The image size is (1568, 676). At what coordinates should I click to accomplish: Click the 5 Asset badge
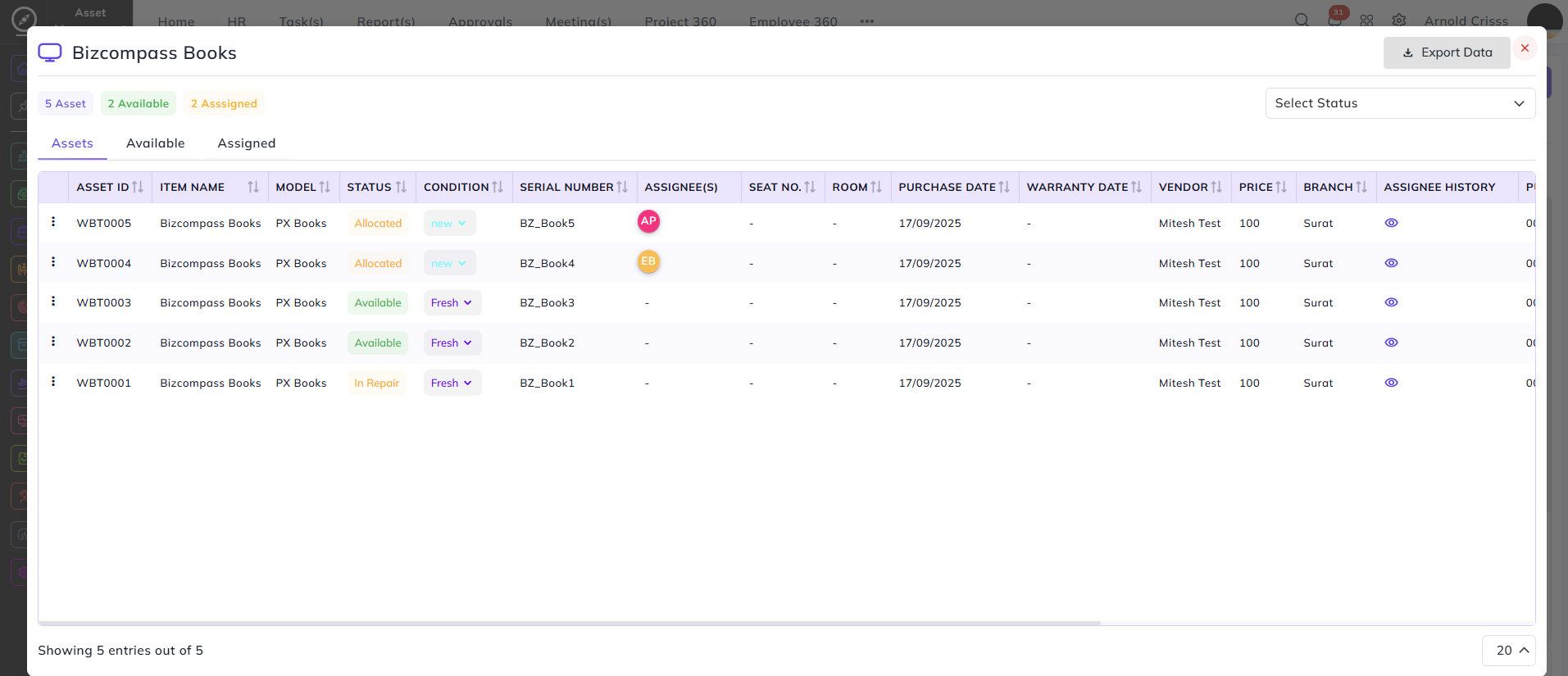[66, 103]
